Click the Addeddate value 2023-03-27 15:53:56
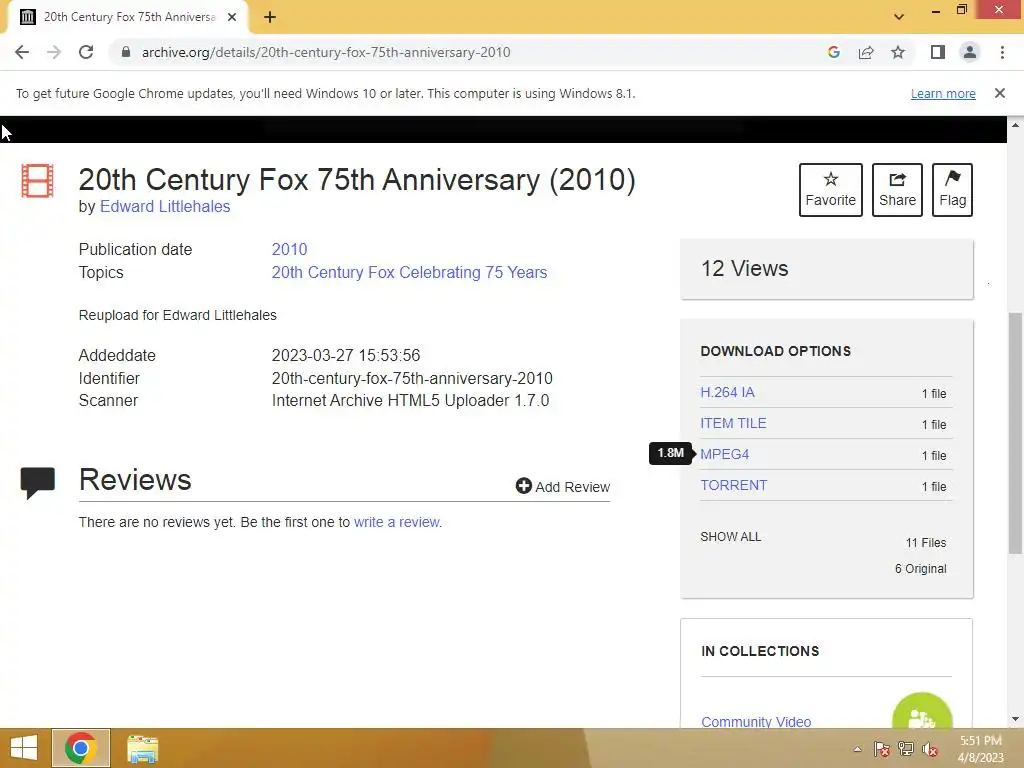Viewport: 1024px width, 768px height. pos(346,355)
